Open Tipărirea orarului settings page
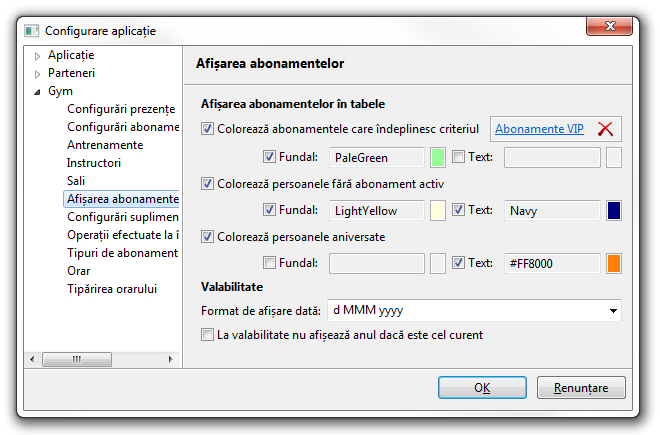The image size is (660, 435). (112, 289)
